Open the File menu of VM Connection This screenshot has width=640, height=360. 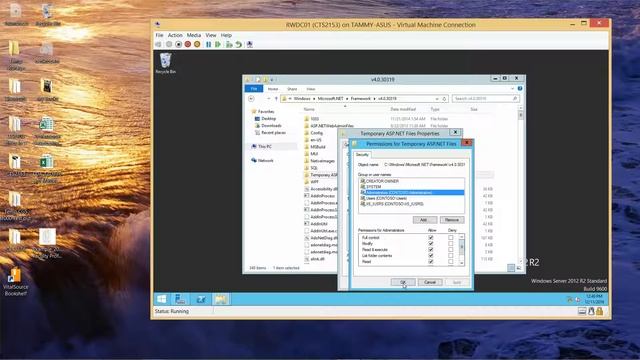pos(159,35)
